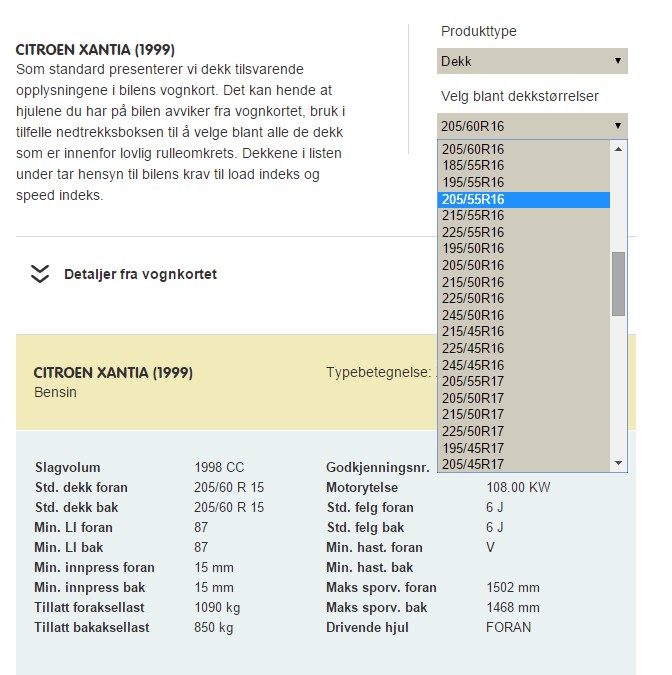
Task: Choose highlighted 205/55R16 option
Action: pyautogui.click(x=523, y=199)
